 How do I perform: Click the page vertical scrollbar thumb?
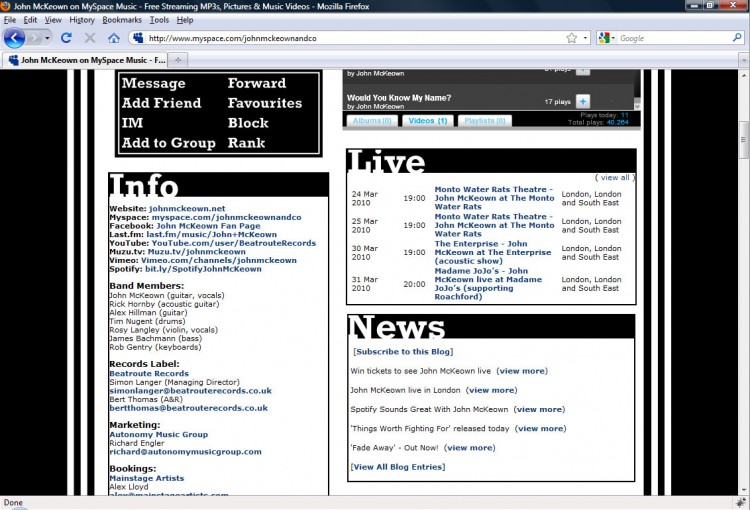pos(743,140)
